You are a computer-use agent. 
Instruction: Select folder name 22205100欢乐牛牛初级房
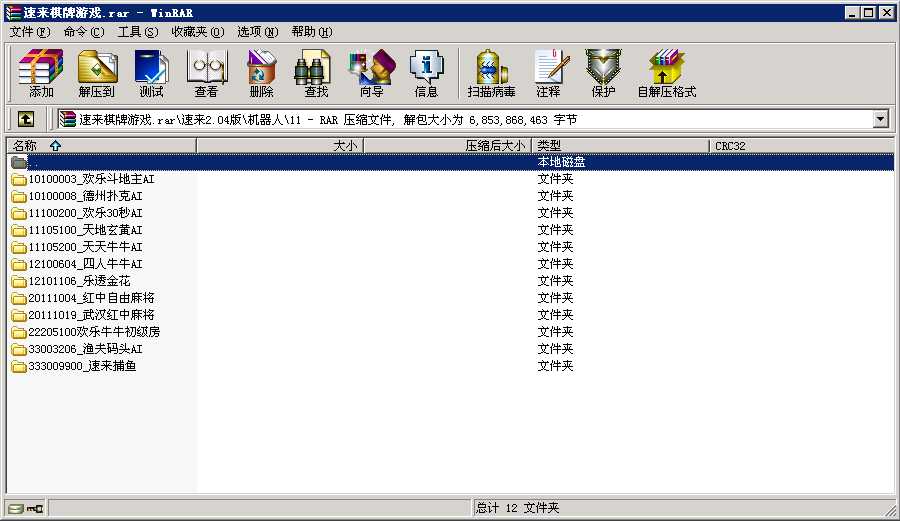pyautogui.click(x=94, y=332)
